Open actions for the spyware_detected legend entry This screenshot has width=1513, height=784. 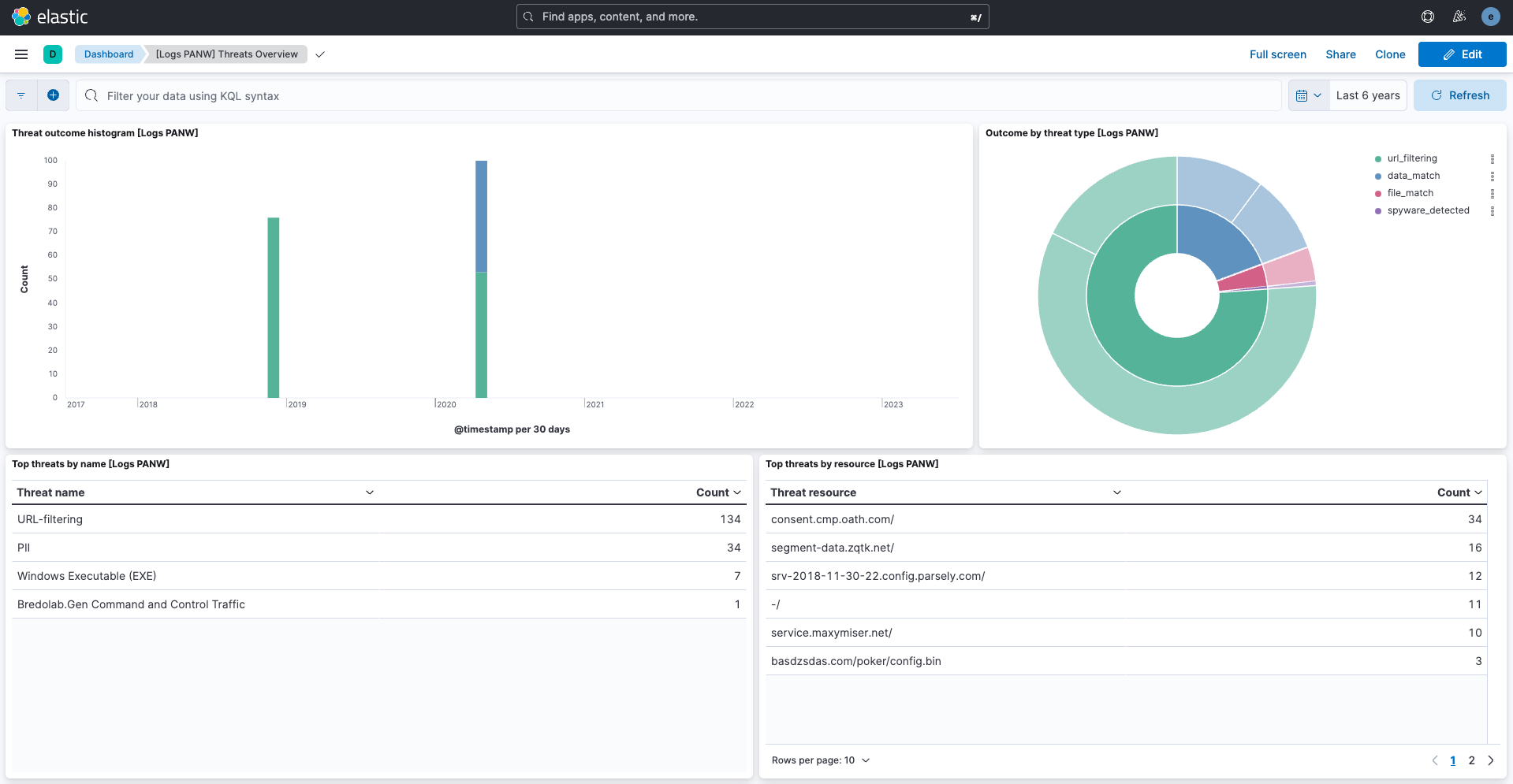pos(1493,210)
